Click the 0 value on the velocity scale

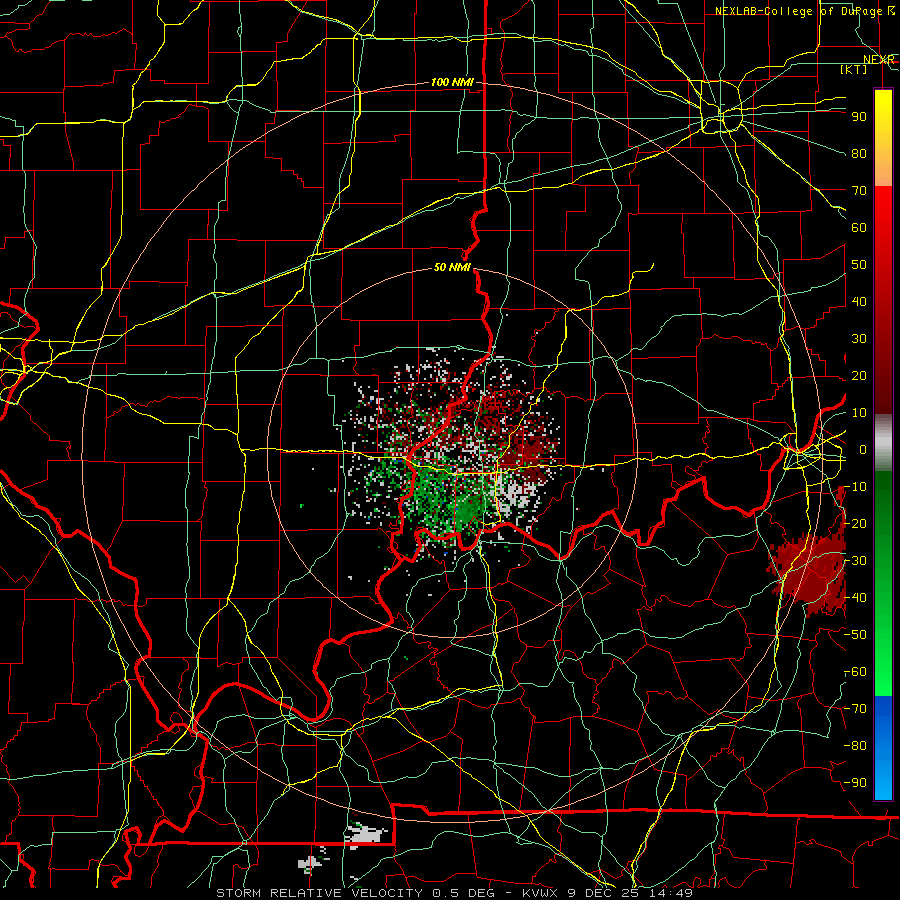coord(863,449)
